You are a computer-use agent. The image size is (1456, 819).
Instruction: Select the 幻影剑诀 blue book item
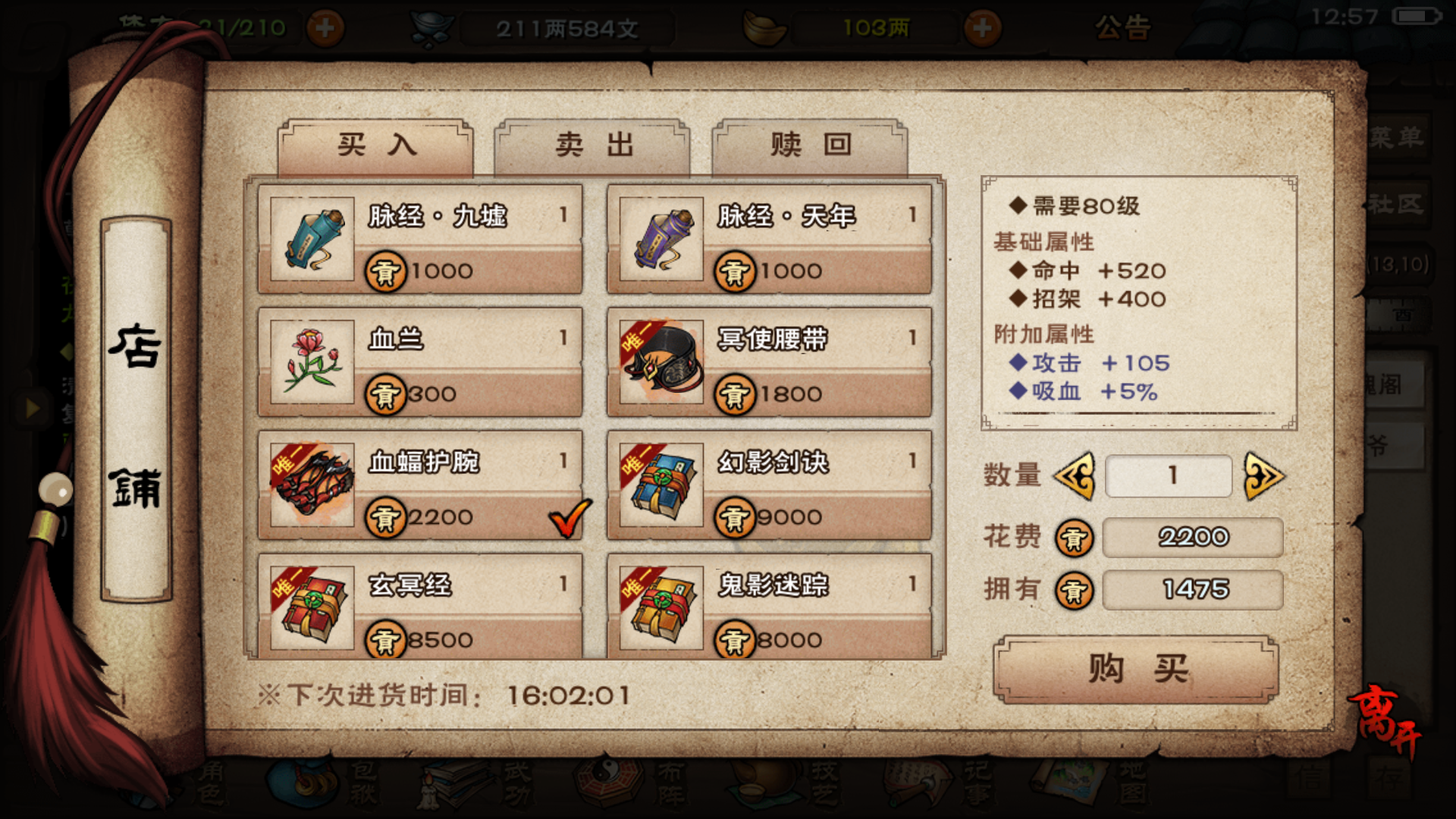[769, 485]
